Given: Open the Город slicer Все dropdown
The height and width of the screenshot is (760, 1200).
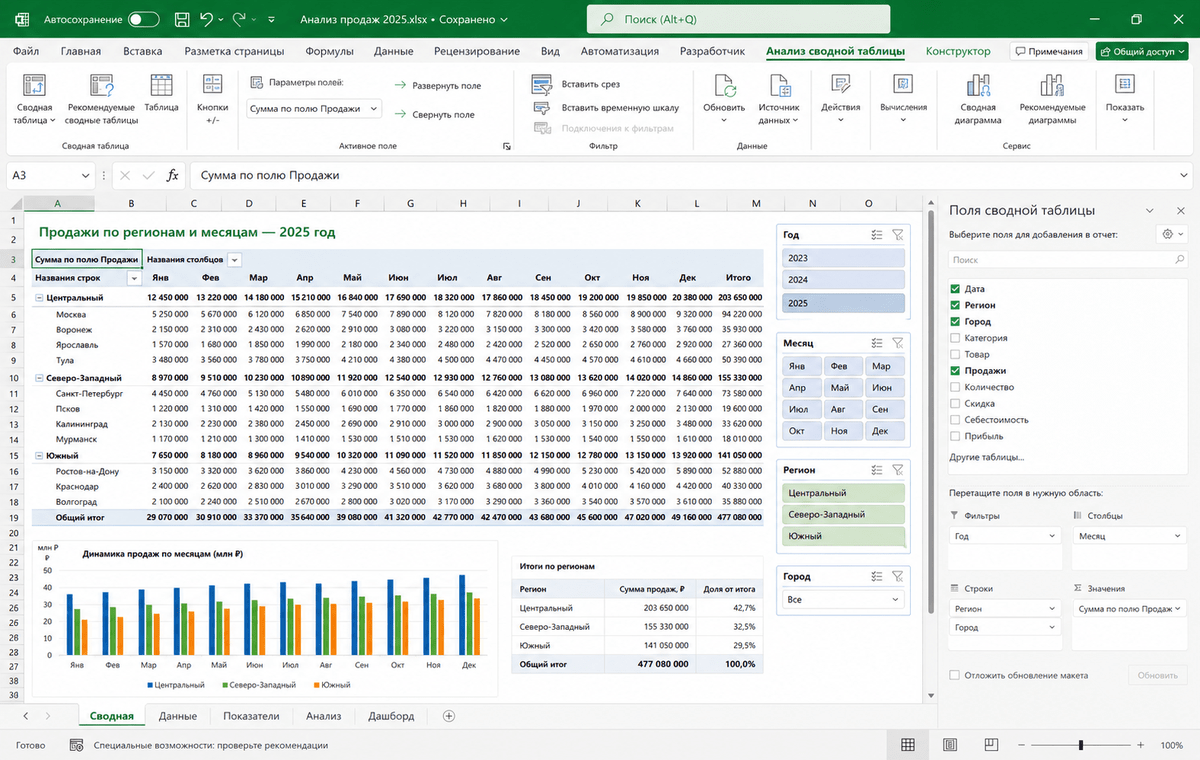Looking at the screenshot, I should 843,600.
